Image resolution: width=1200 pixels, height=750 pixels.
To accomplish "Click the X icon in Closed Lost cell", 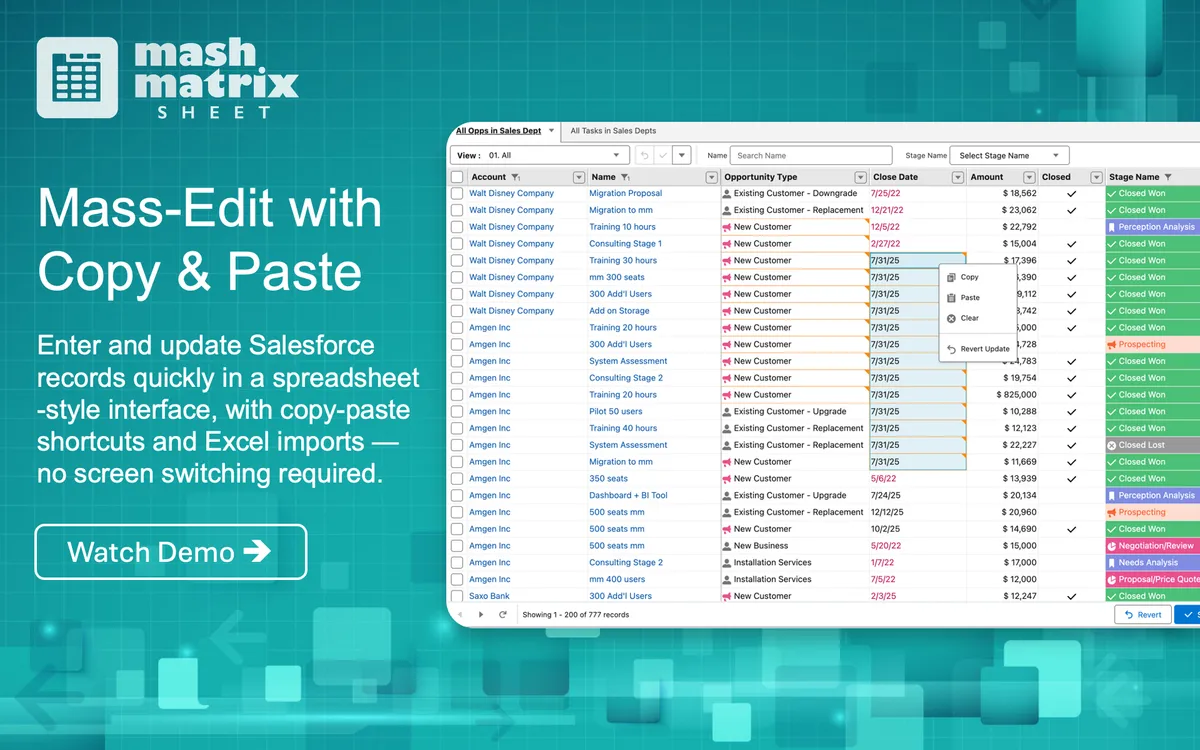I will coord(1112,445).
